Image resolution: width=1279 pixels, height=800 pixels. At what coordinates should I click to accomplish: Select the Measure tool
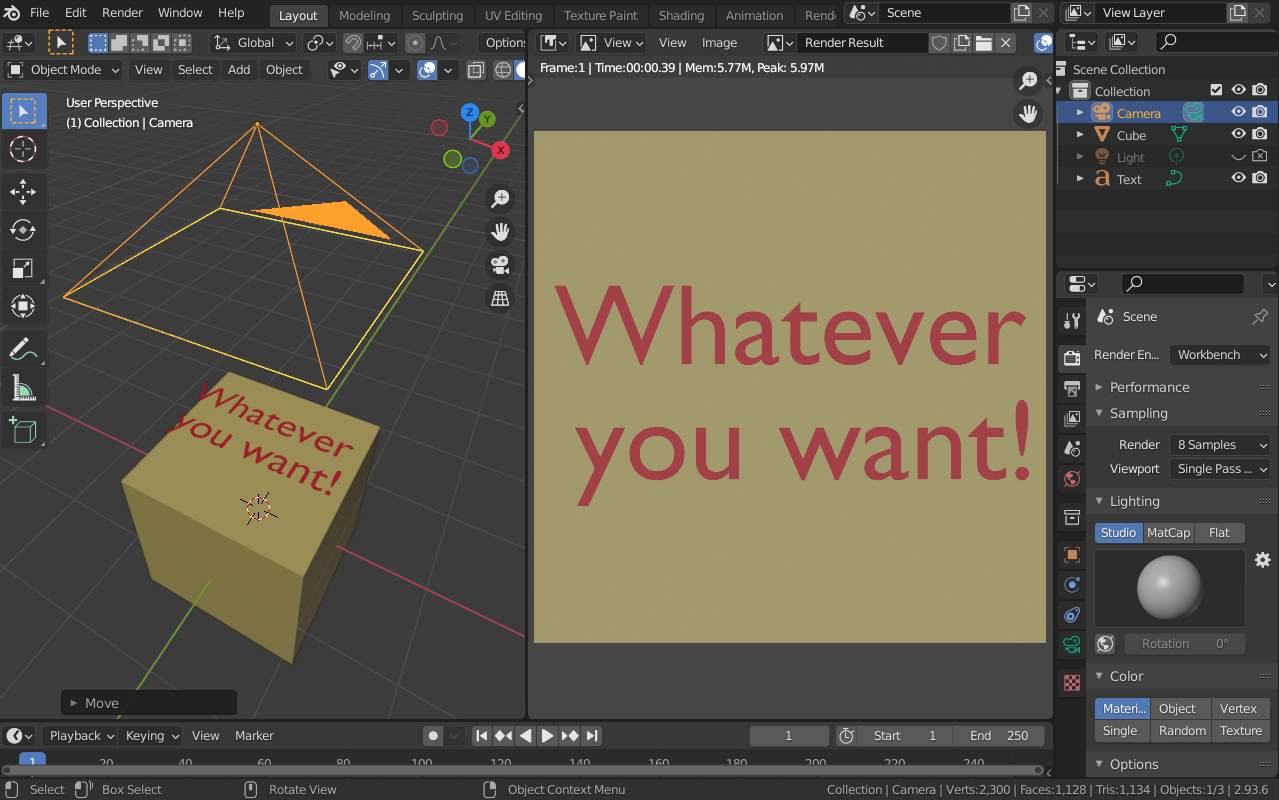coord(23,387)
